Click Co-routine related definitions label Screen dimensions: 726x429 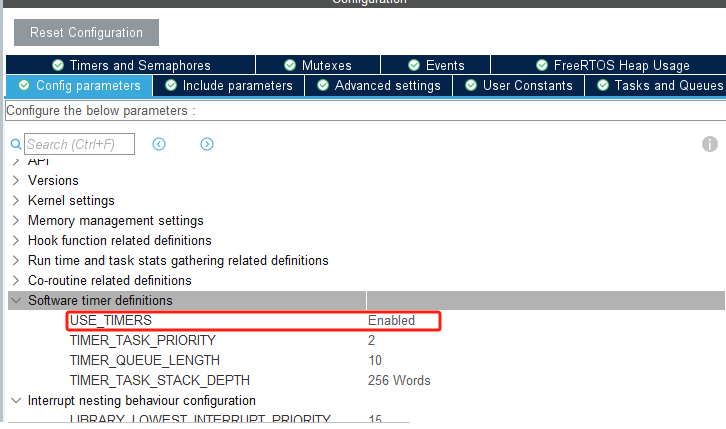pos(109,280)
